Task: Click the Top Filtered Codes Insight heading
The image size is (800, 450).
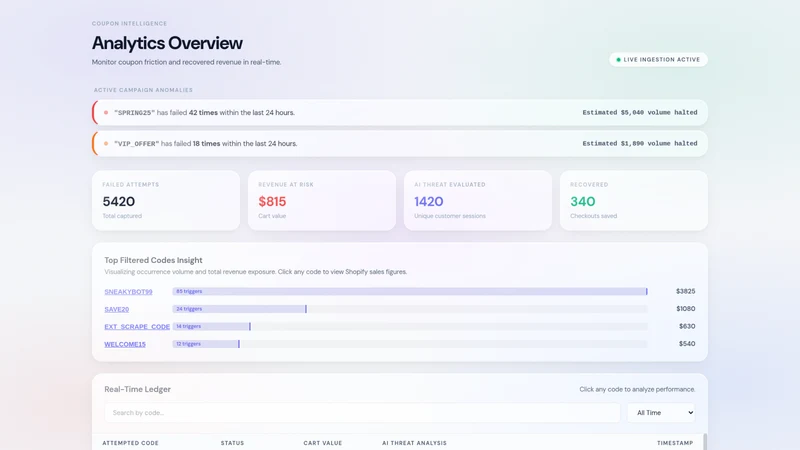Action: tap(154, 260)
